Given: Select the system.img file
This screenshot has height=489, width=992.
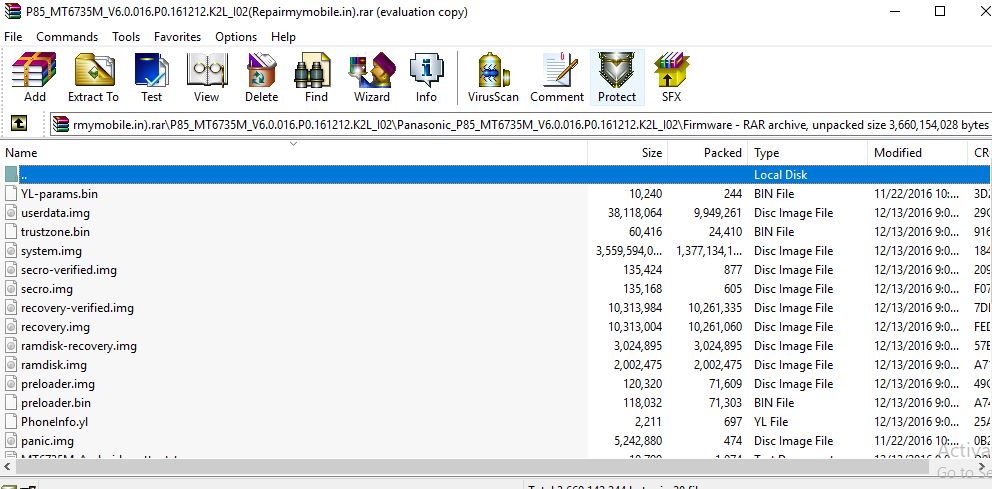Looking at the screenshot, I should click(51, 251).
